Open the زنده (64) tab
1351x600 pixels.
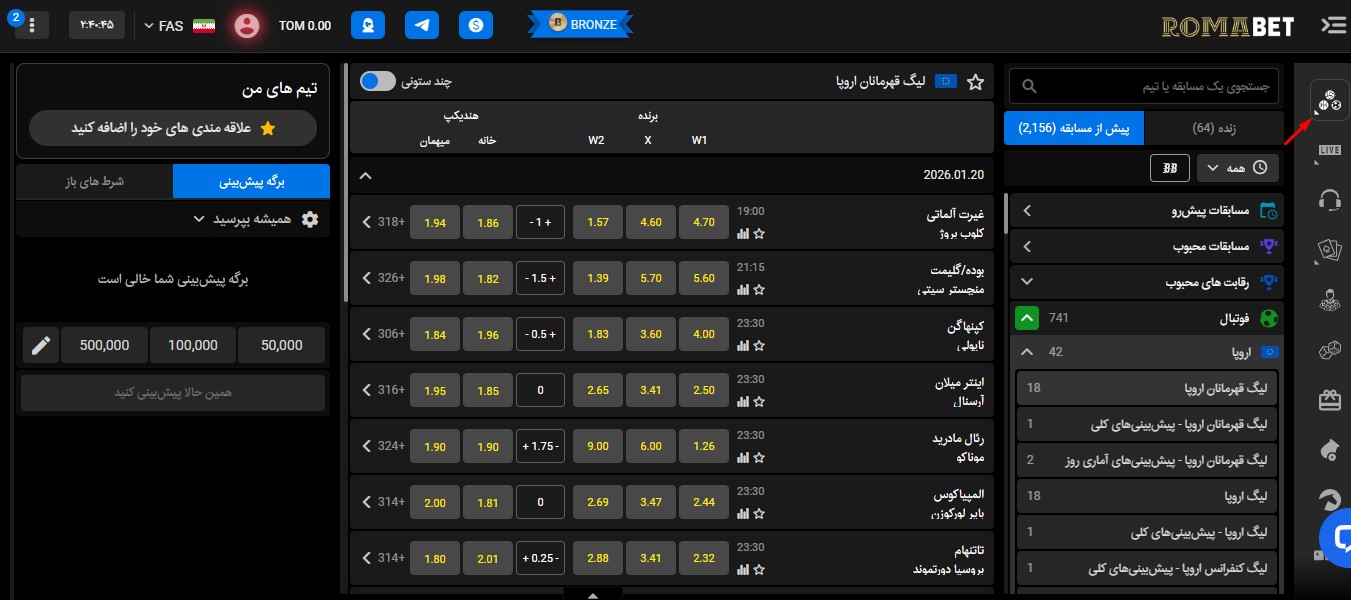pyautogui.click(x=1214, y=128)
